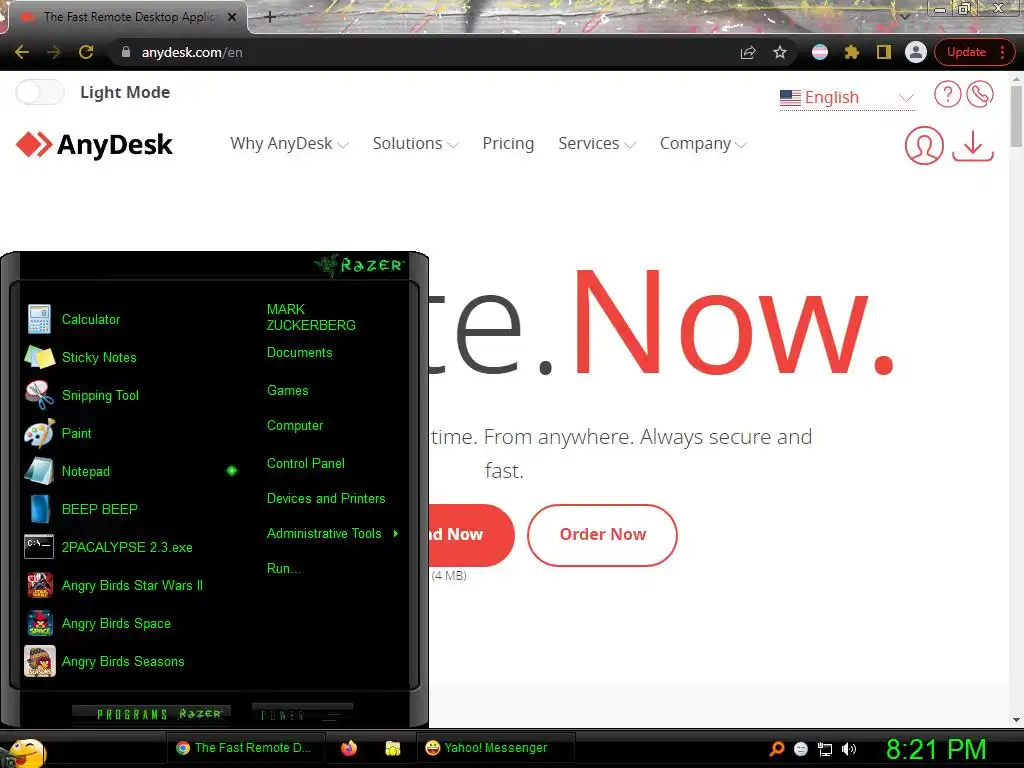
Task: Click the red download arrow icon
Action: tap(972, 145)
